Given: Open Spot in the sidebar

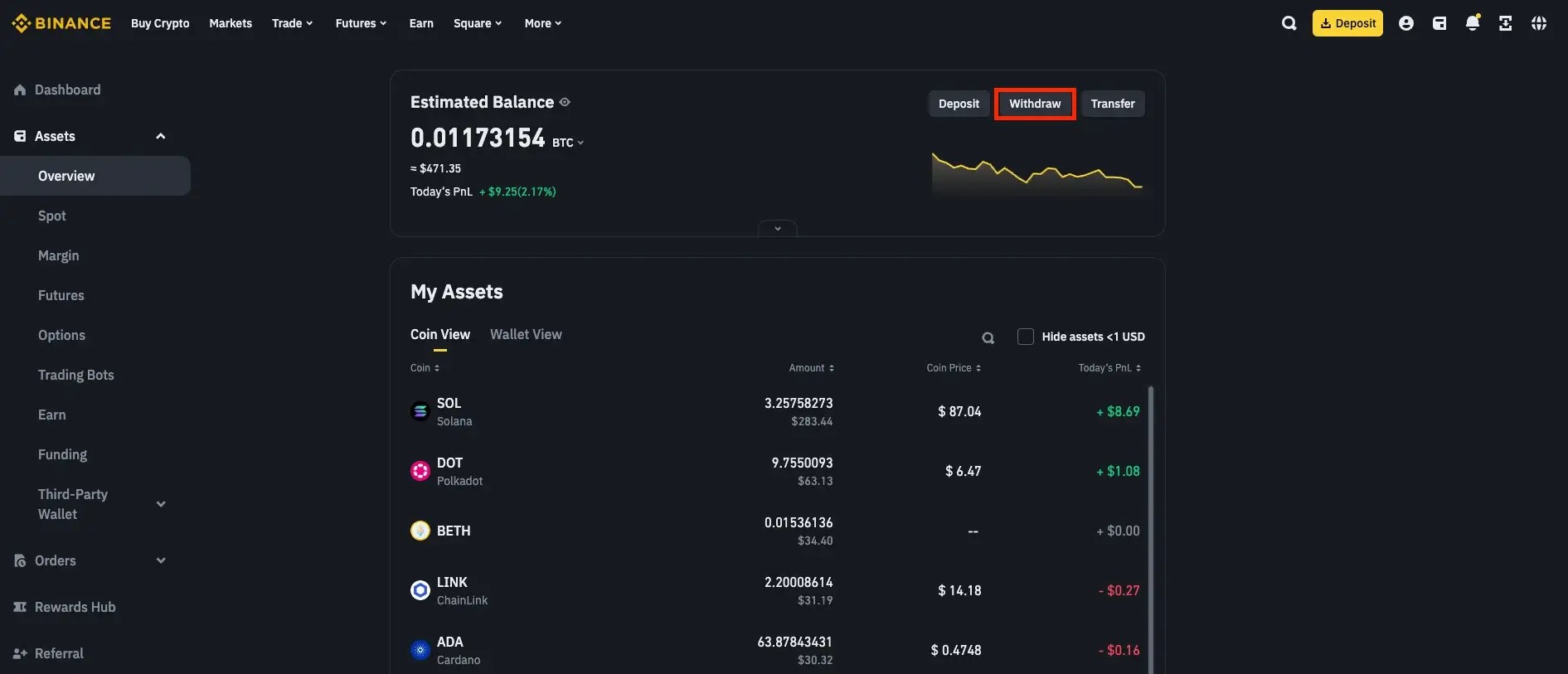Looking at the screenshot, I should (51, 216).
